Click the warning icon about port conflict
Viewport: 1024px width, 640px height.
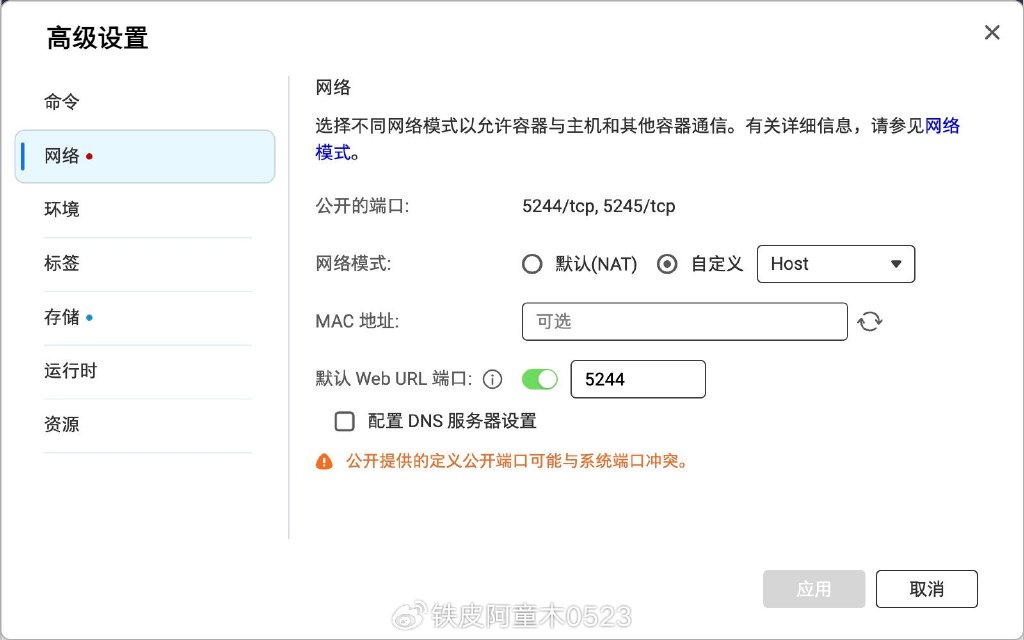[324, 461]
